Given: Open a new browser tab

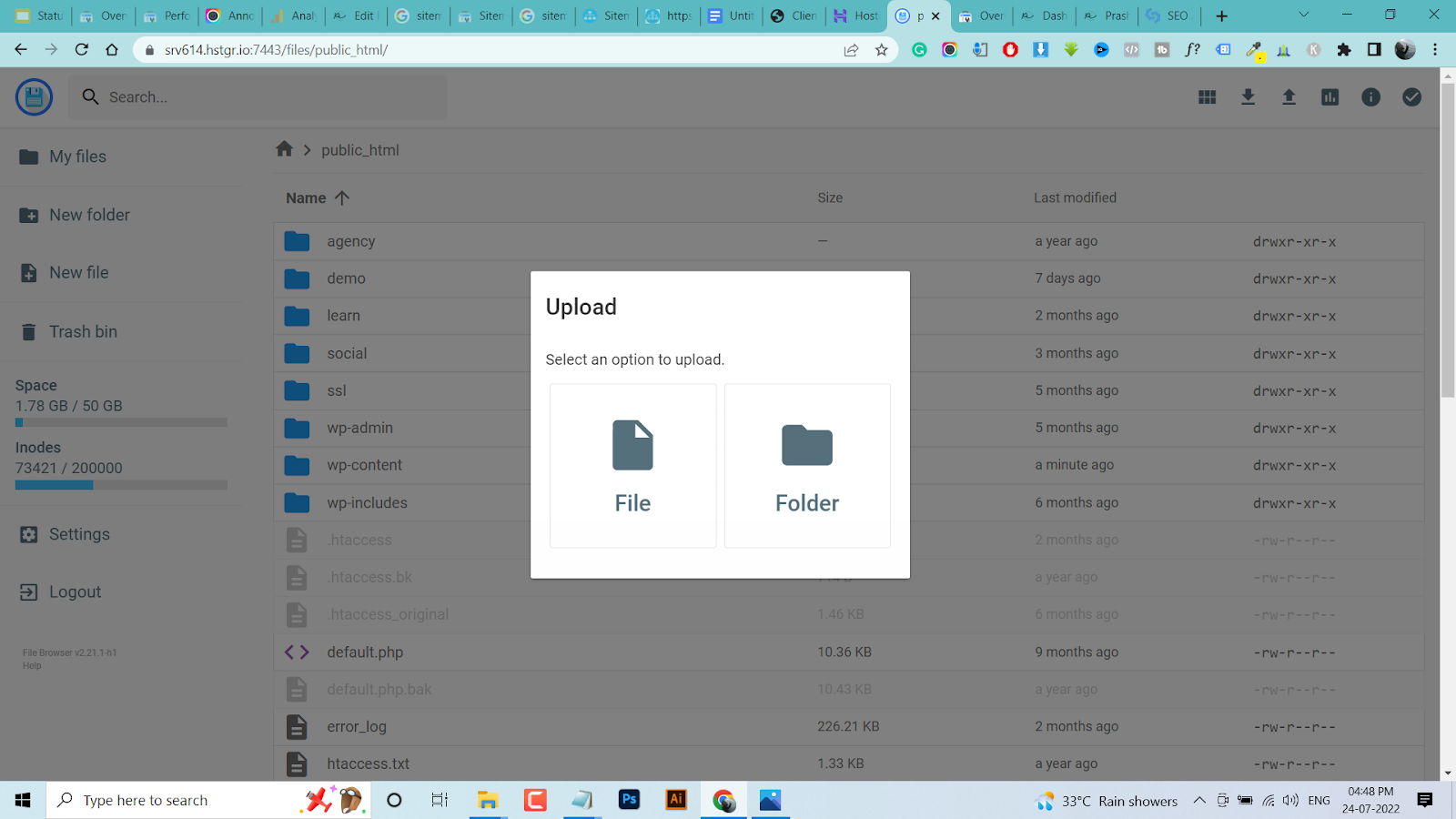Looking at the screenshot, I should 1221,15.
